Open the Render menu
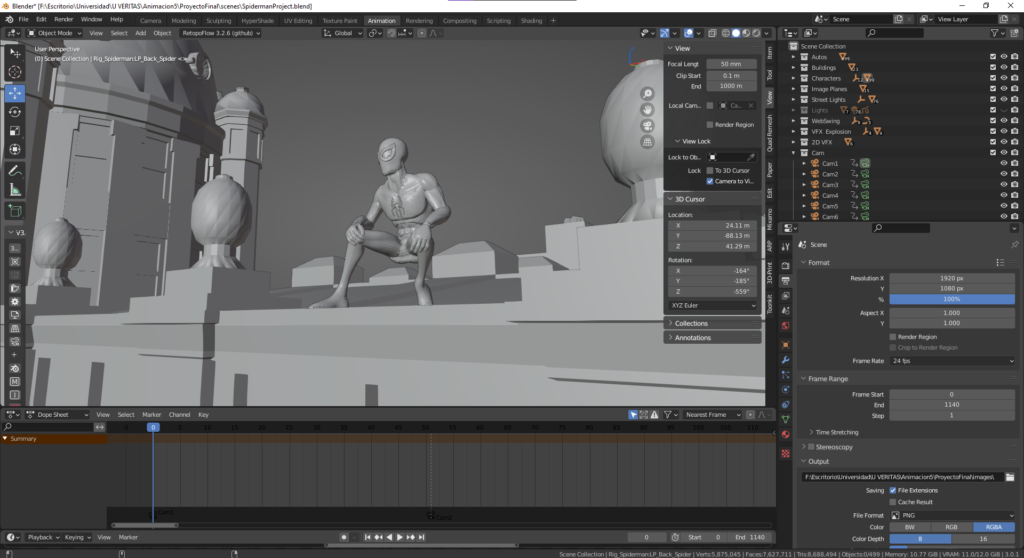This screenshot has height=558, width=1024. point(63,20)
